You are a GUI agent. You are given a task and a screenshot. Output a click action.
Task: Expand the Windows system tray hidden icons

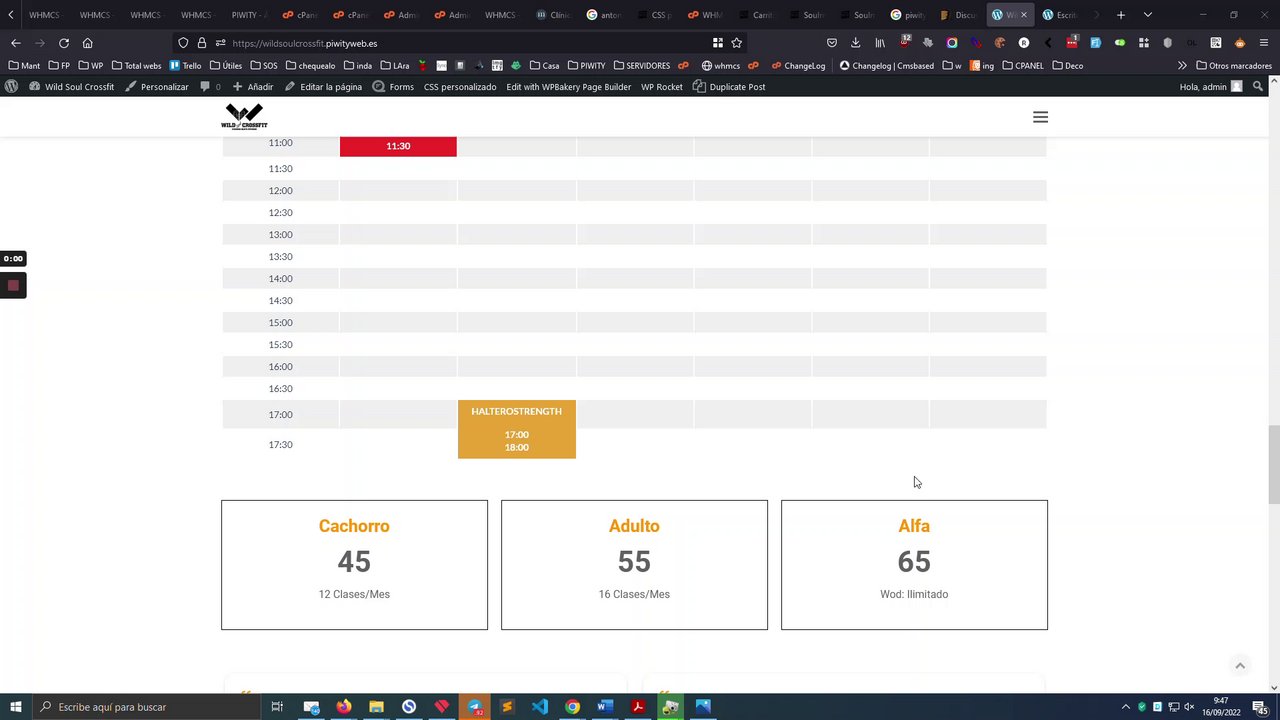pyautogui.click(x=1126, y=707)
